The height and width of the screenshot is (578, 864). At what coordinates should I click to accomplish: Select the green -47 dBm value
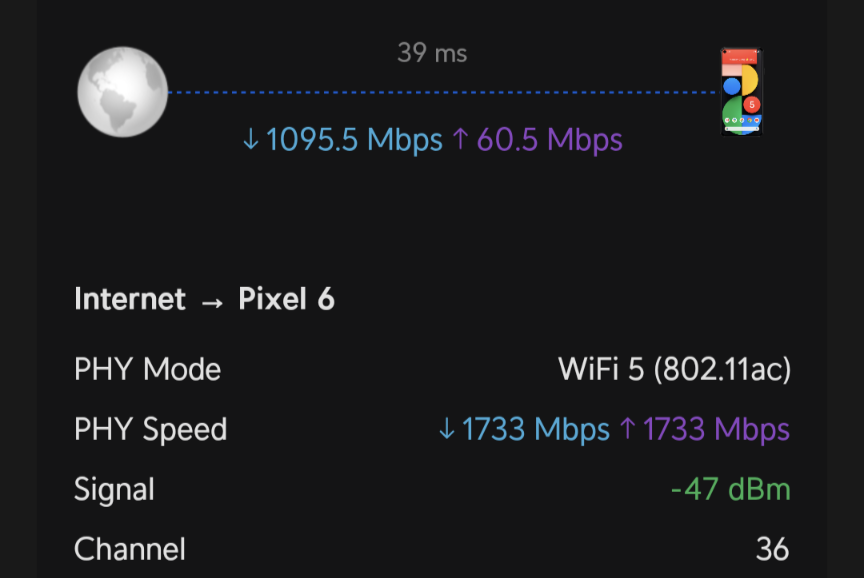(731, 489)
